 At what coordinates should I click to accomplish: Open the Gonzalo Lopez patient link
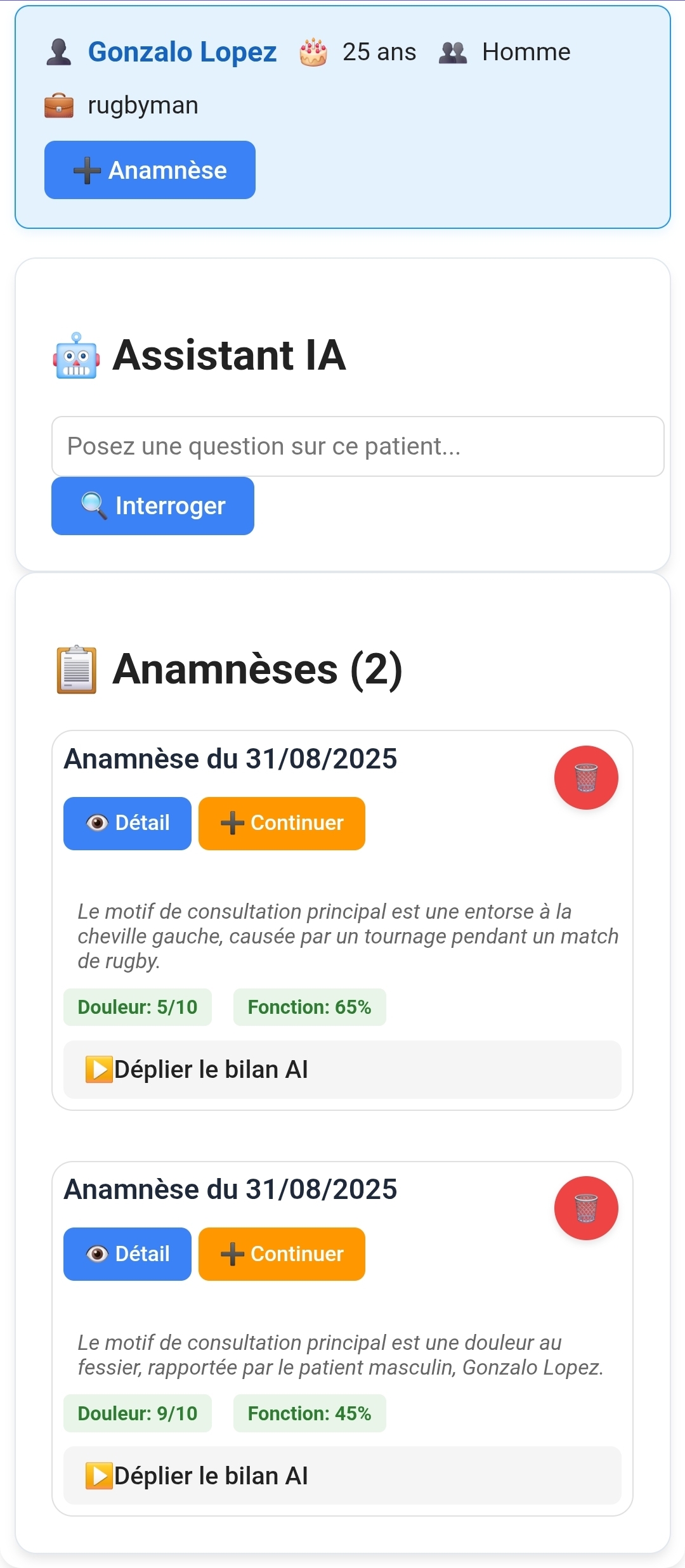[183, 52]
